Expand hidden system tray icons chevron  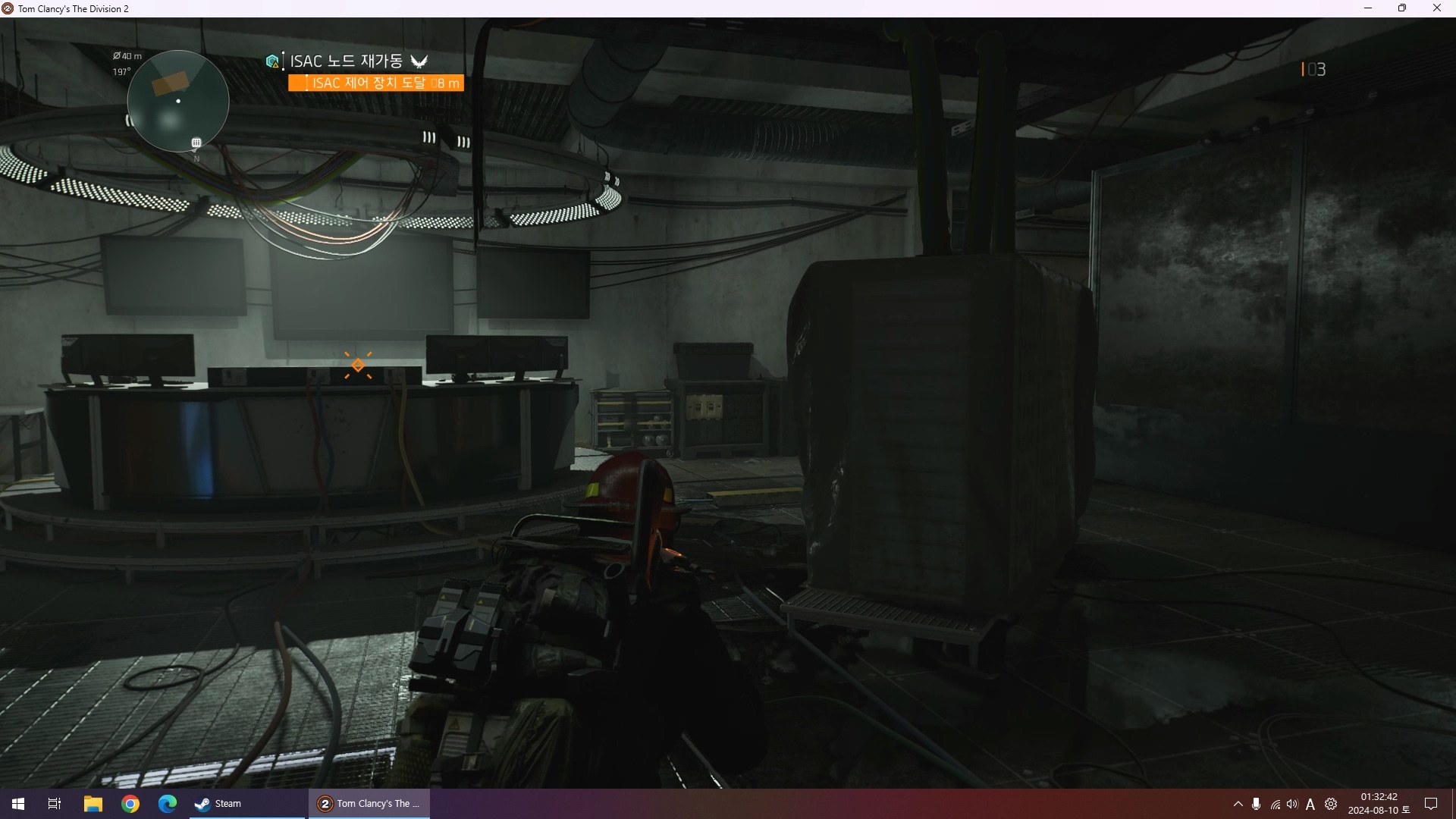1238,804
